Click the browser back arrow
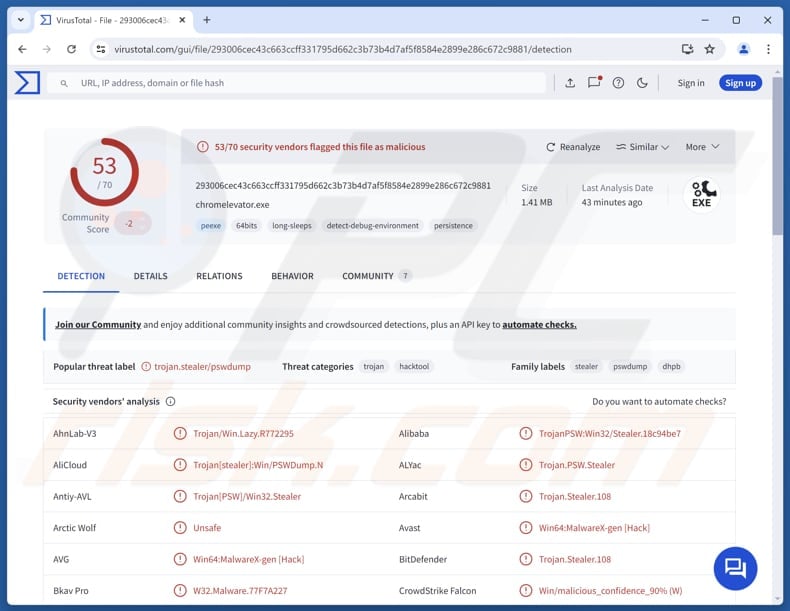 tap(22, 49)
